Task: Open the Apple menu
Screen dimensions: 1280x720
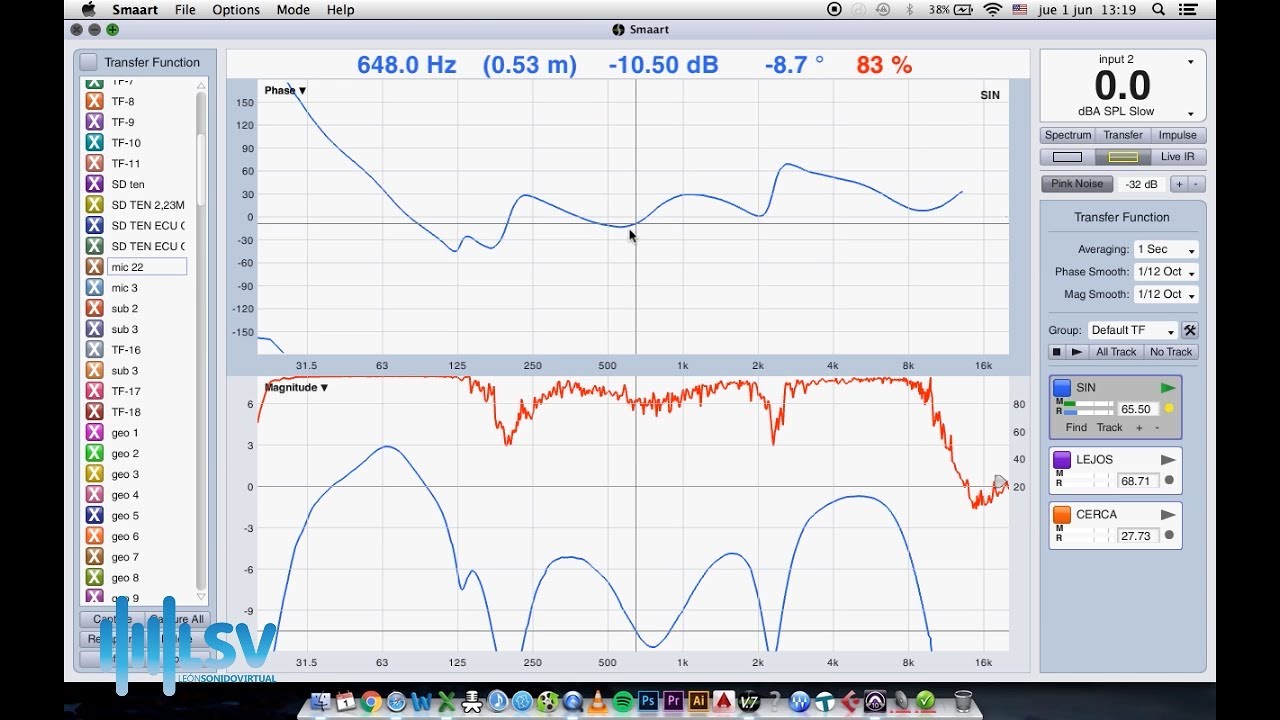Action: tap(88, 10)
